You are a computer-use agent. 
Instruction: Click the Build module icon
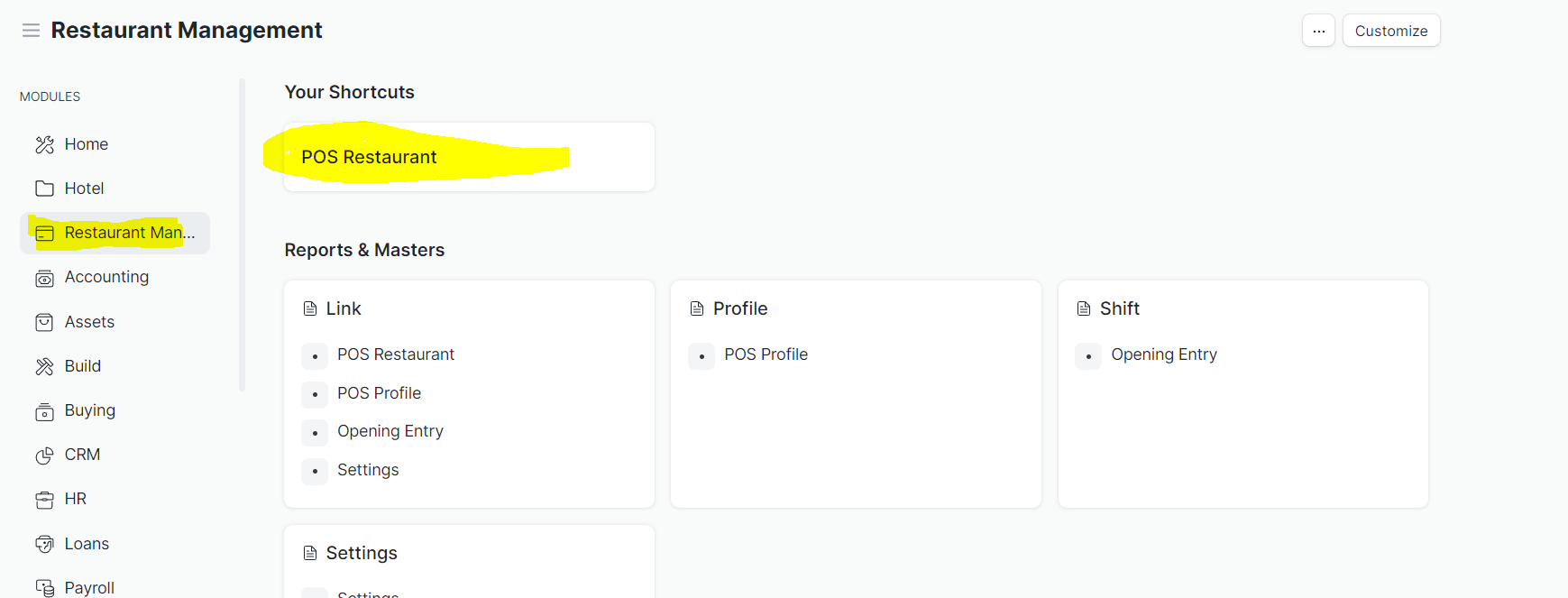coord(44,366)
